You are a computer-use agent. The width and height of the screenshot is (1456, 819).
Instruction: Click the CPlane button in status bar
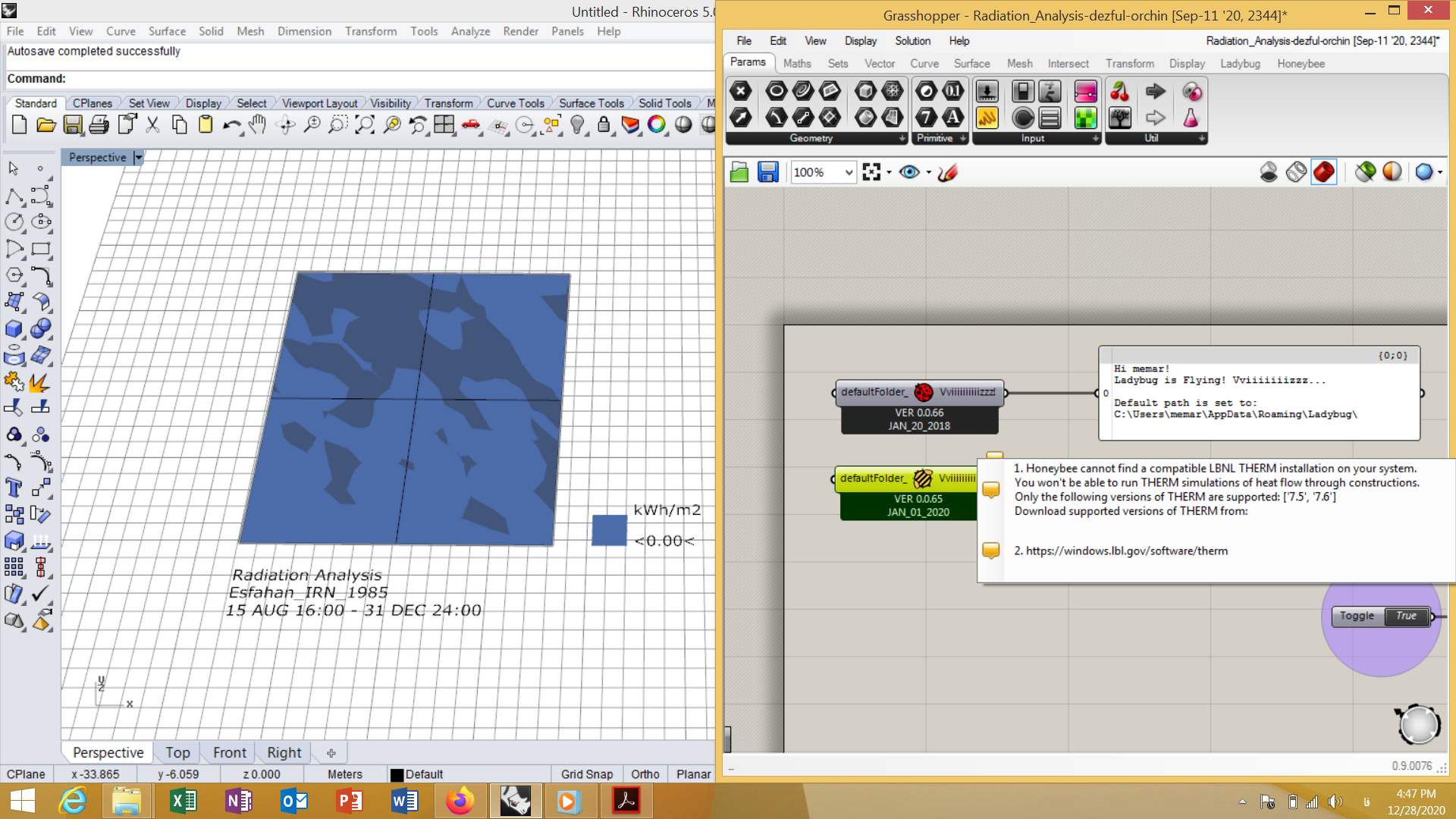coord(26,774)
